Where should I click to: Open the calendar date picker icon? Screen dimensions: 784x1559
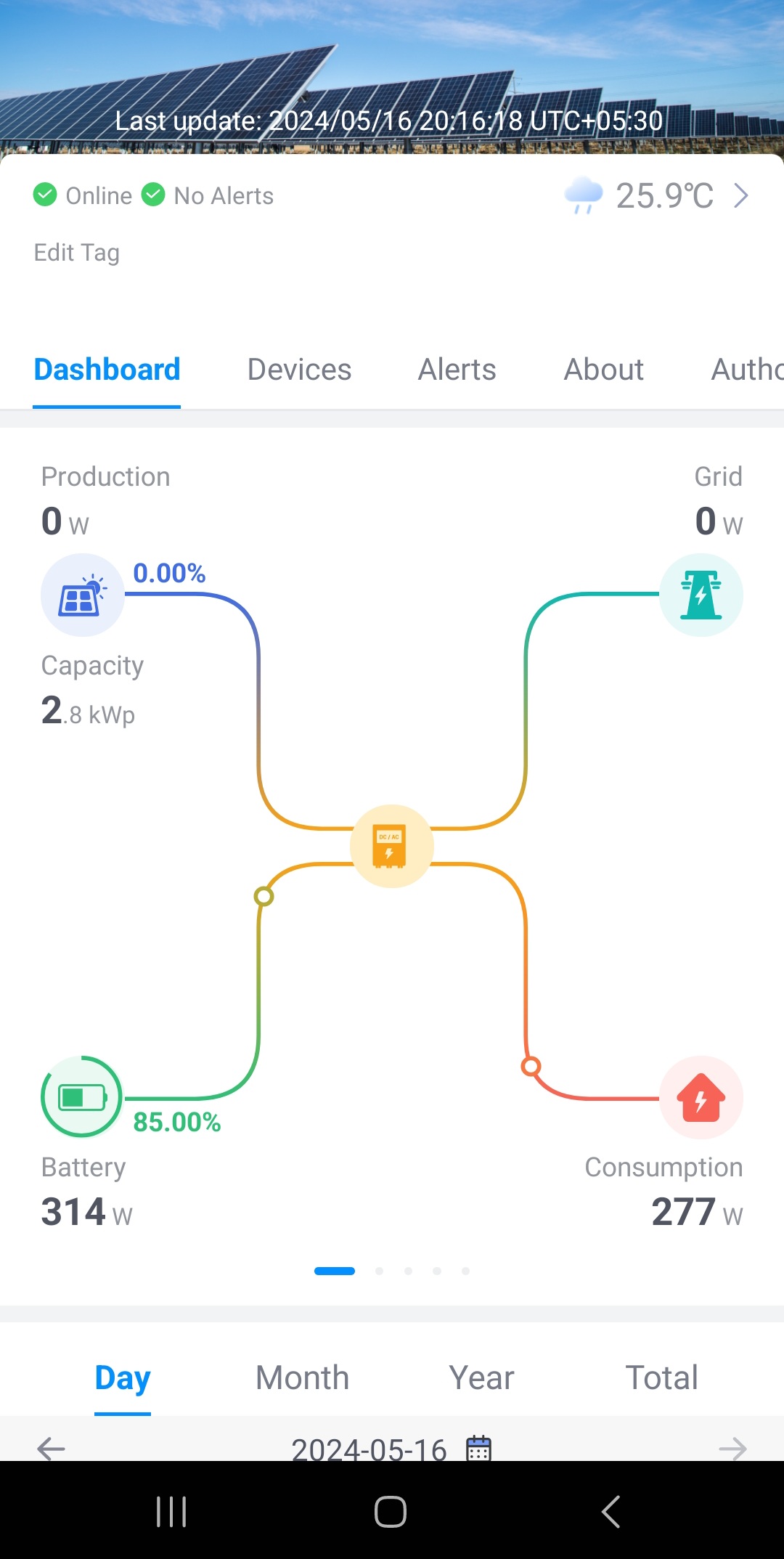point(478,1449)
